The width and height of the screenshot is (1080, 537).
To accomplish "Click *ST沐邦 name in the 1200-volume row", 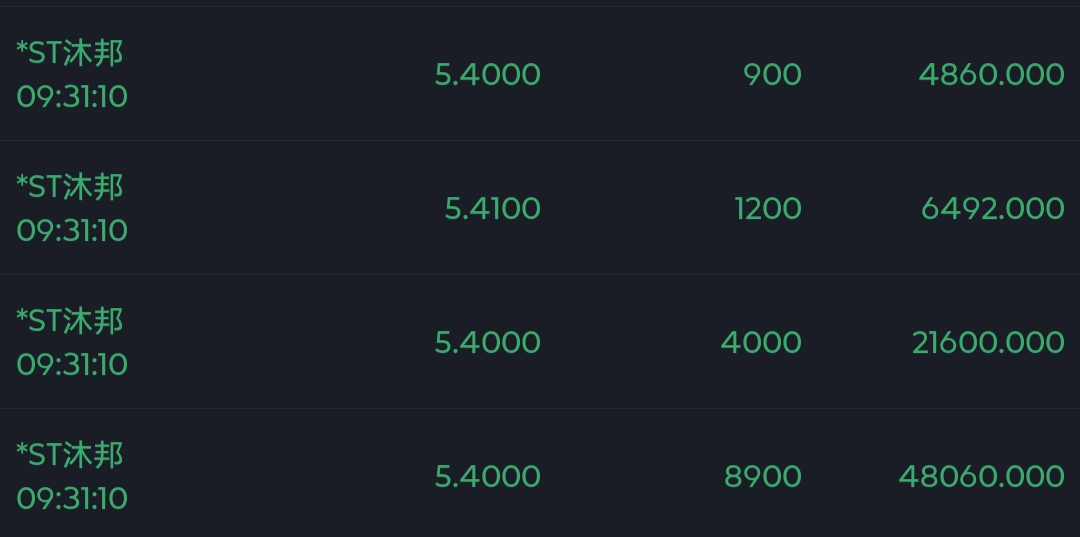I will pyautogui.click(x=70, y=187).
